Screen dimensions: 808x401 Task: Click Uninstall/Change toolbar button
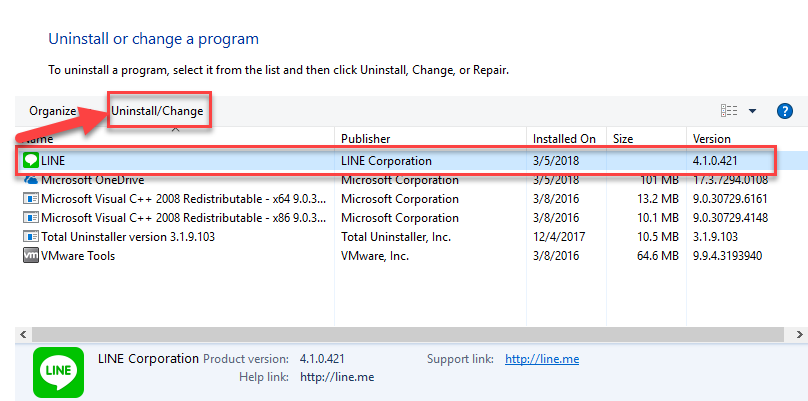[158, 111]
